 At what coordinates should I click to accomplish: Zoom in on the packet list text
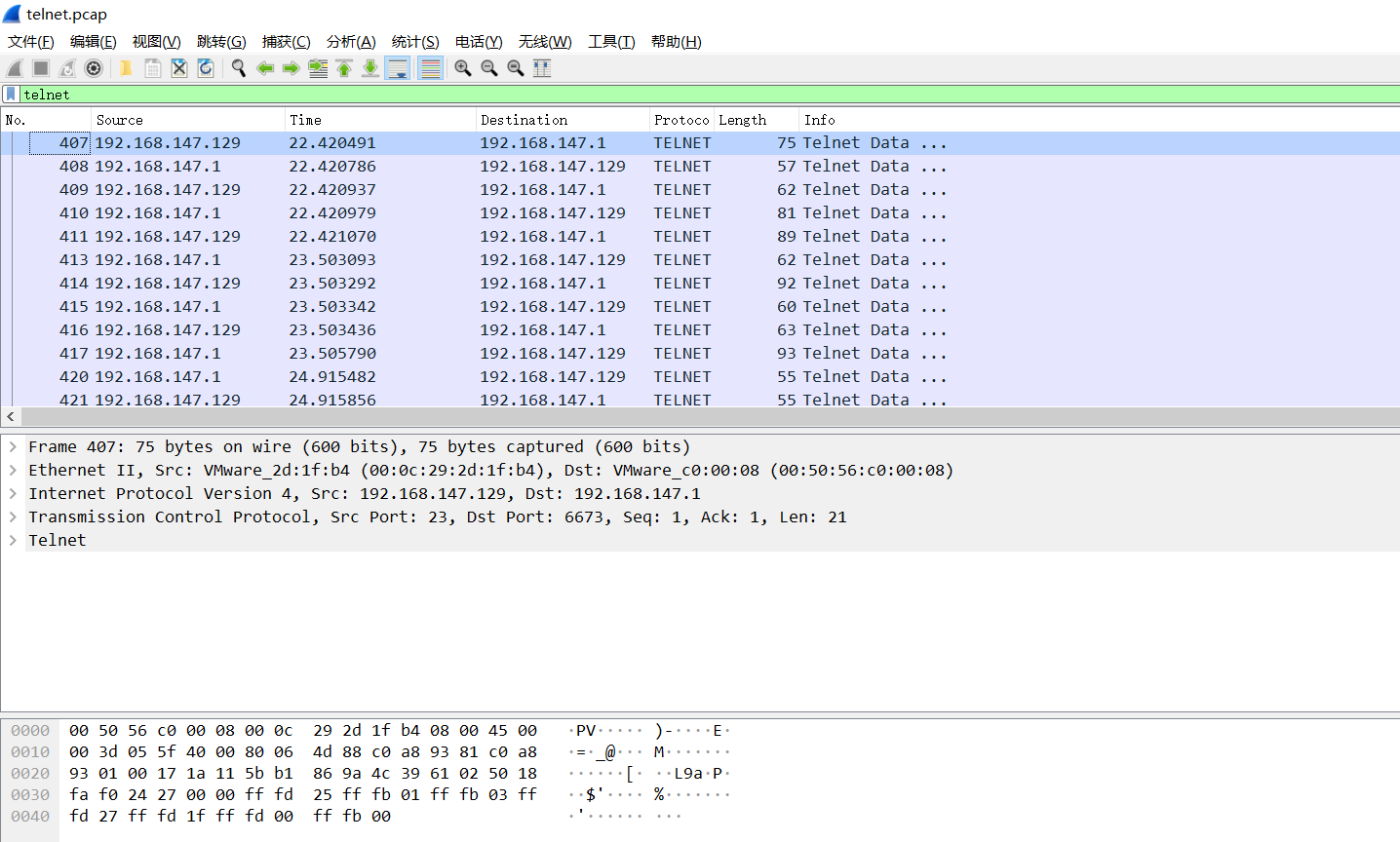(x=463, y=68)
